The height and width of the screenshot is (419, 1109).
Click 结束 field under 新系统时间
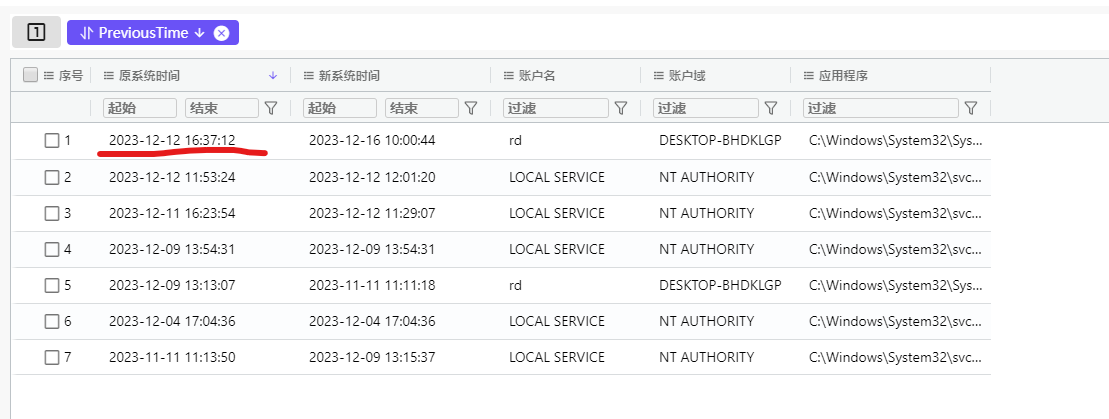point(422,108)
